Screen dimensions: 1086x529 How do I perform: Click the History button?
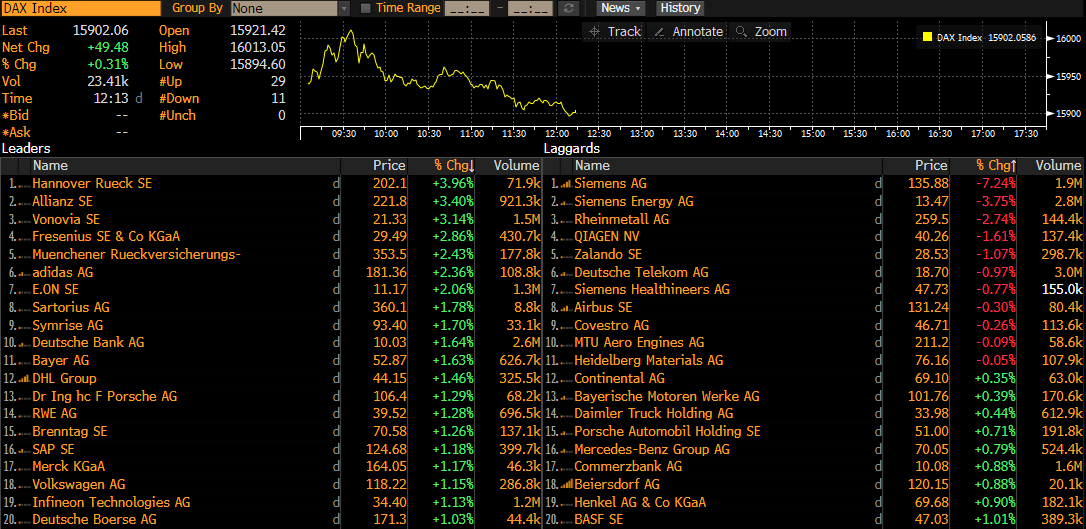680,8
